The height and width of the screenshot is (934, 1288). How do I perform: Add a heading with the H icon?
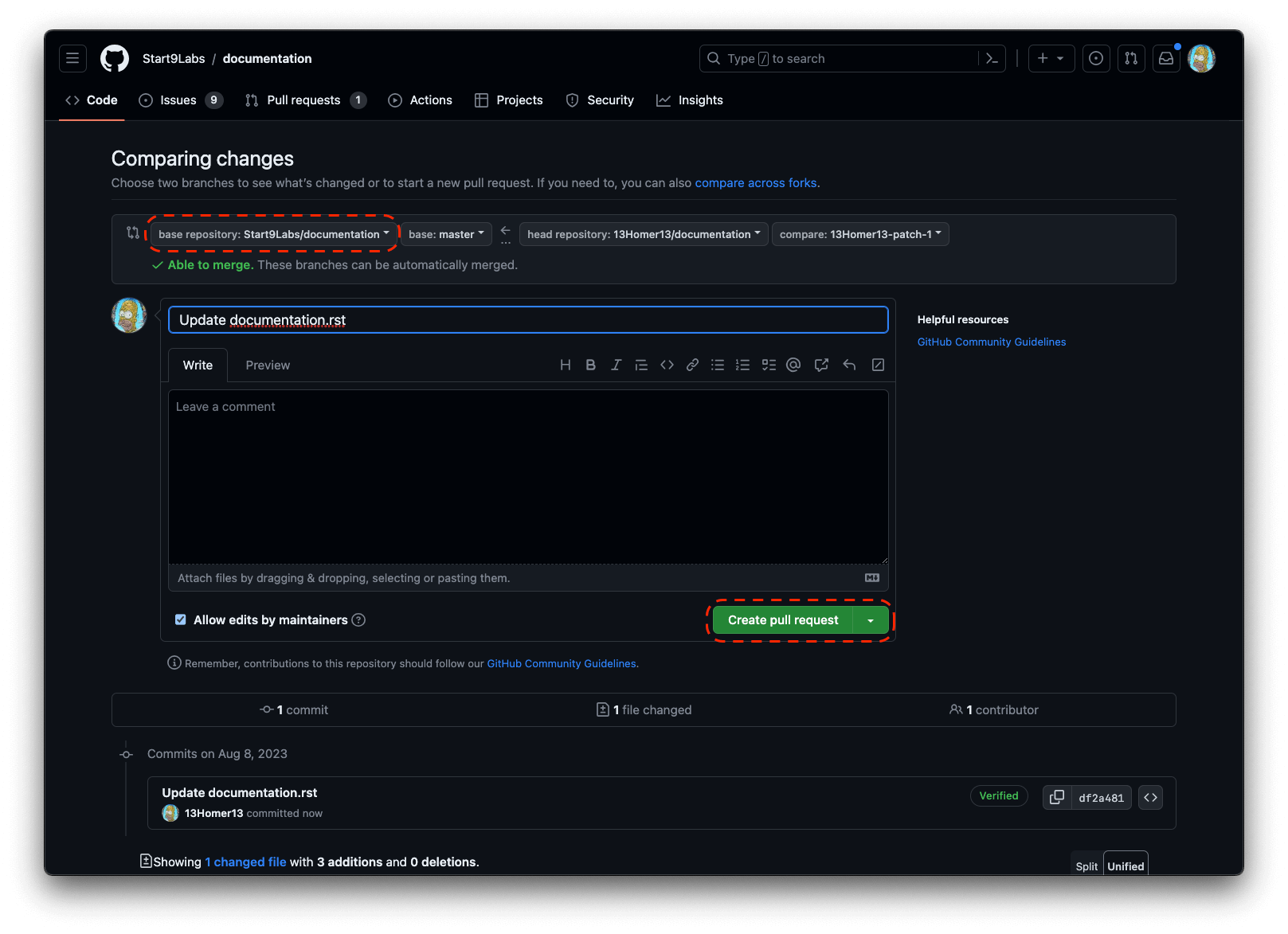pos(565,365)
